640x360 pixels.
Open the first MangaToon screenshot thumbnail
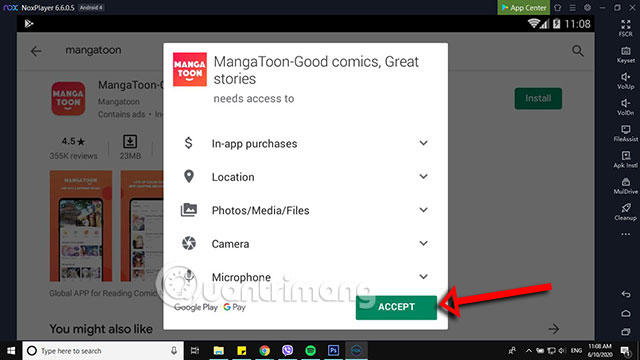[81, 226]
